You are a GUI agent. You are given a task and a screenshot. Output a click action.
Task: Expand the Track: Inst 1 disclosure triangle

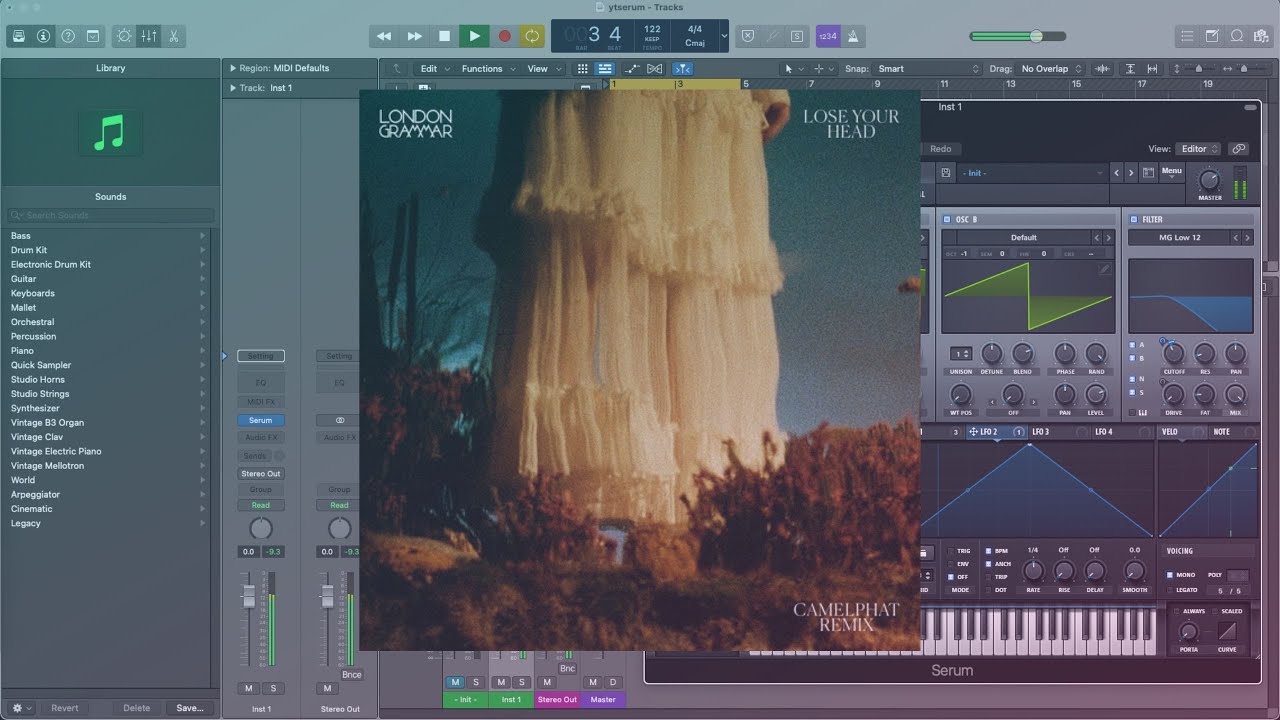233,88
